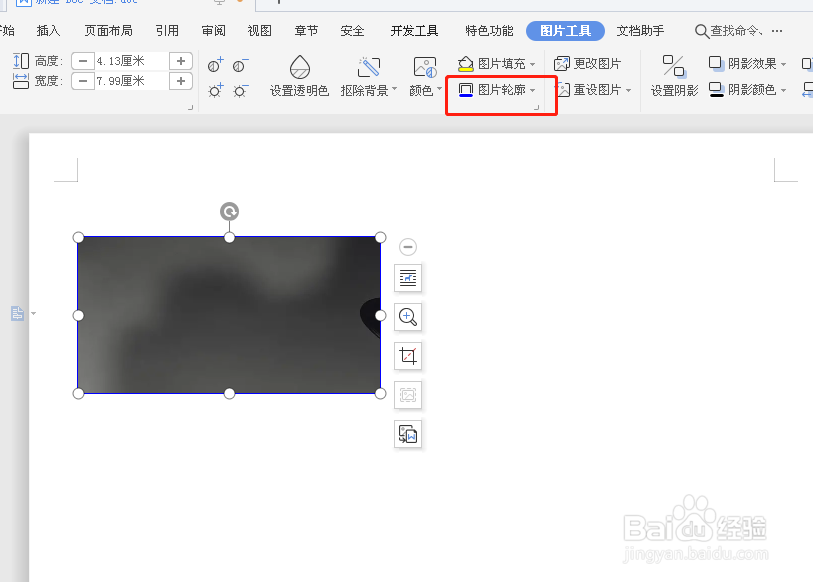Decrease brightness icon

click(x=241, y=91)
